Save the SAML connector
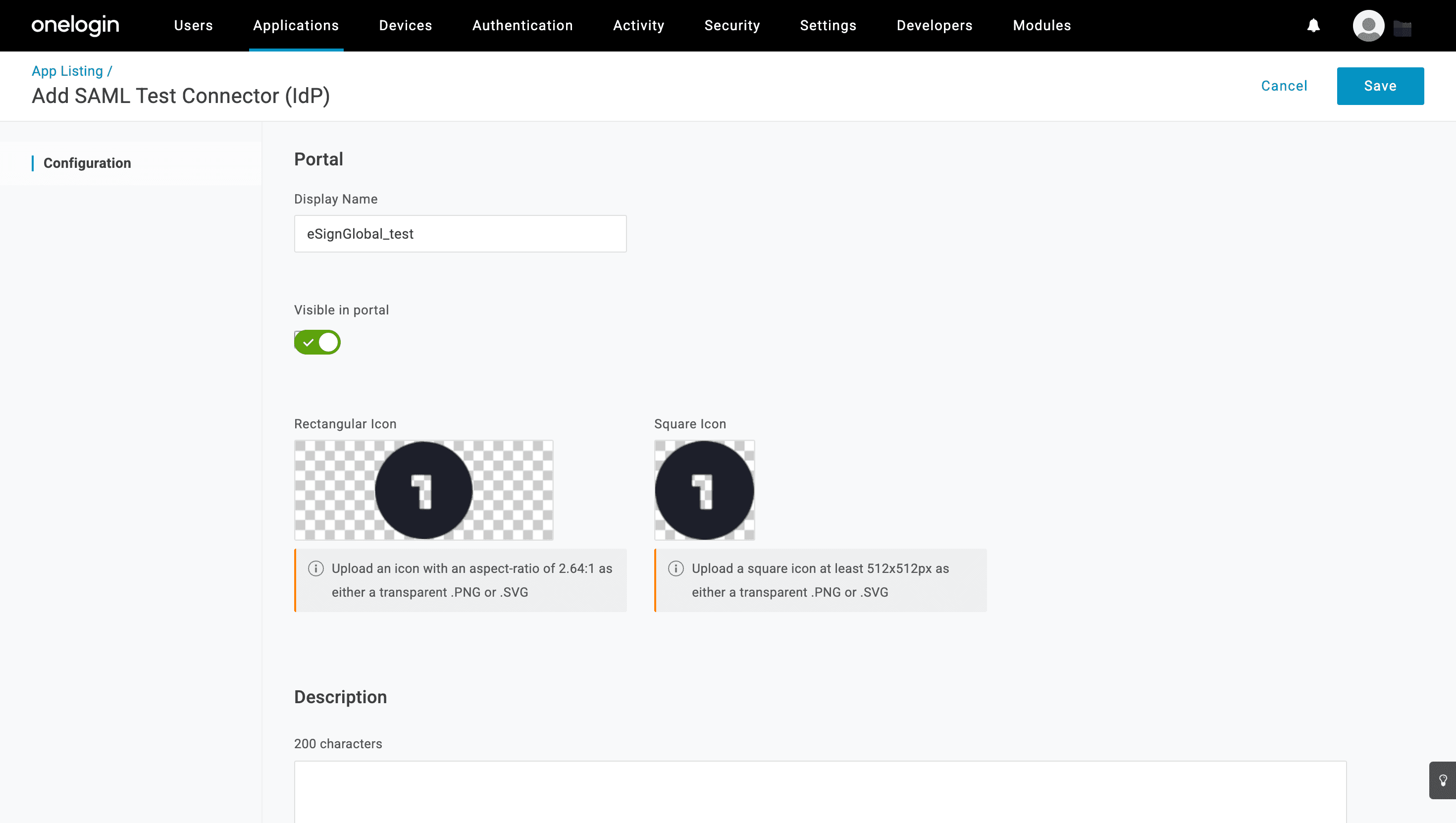This screenshot has width=1456, height=823. tap(1380, 86)
